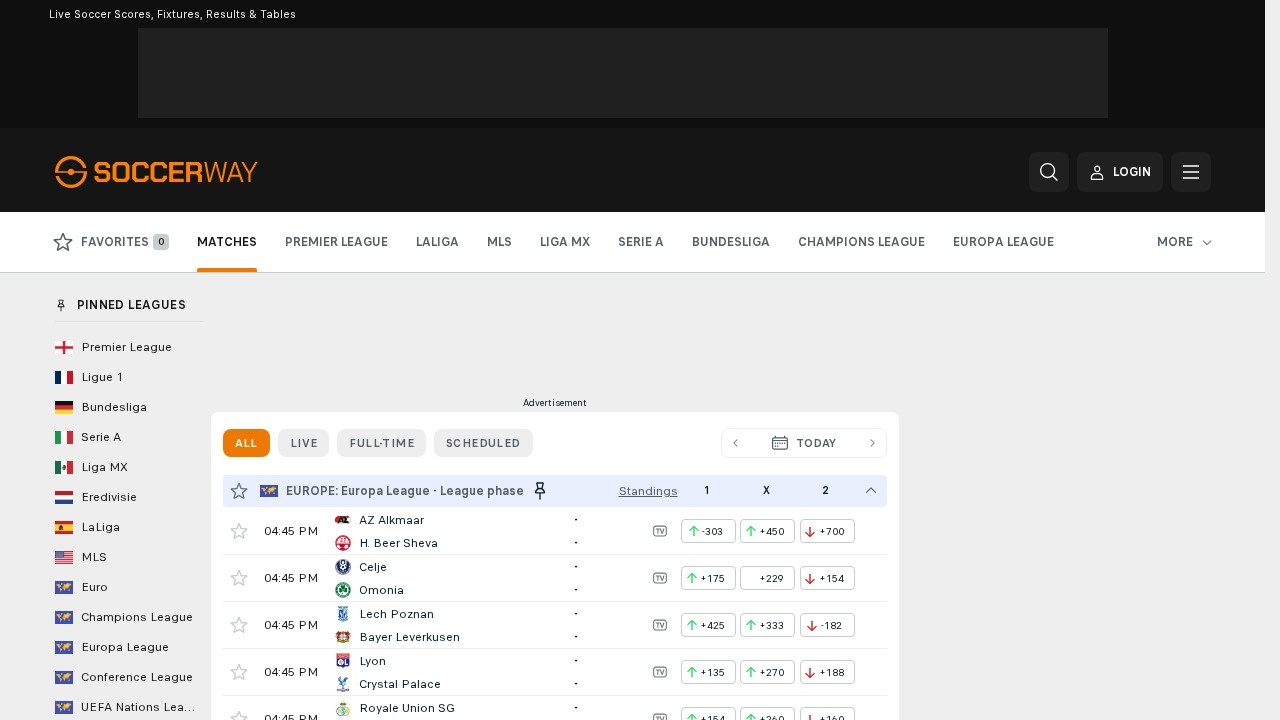Click the AZ Alkmaar team crest
Screen dimensions: 1280x720
(343, 520)
